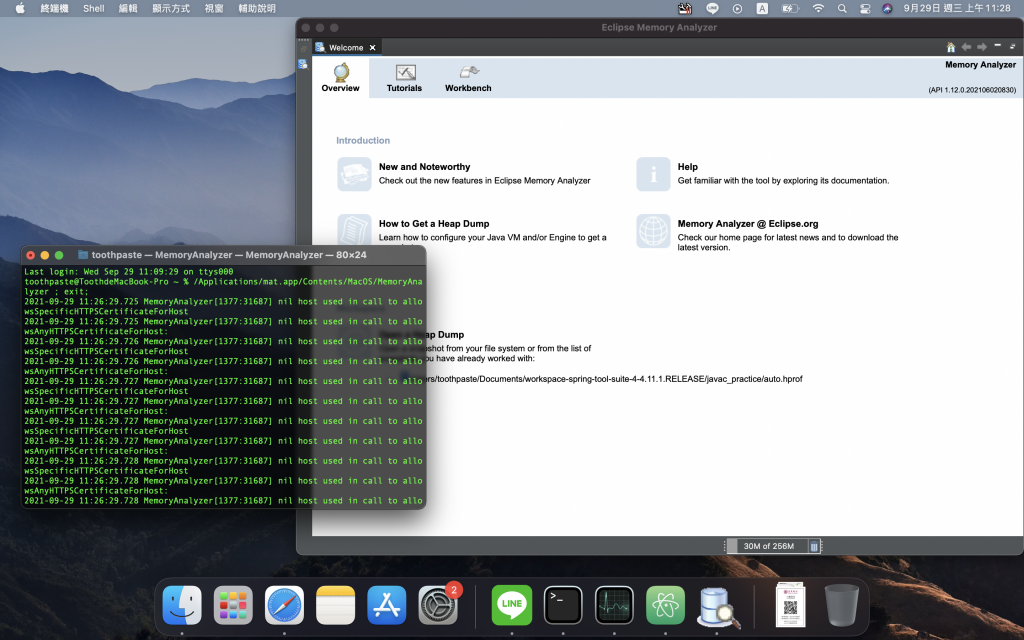Screen dimensions: 1024x640
Task: Open the Apple menu
Action: (20, 8)
